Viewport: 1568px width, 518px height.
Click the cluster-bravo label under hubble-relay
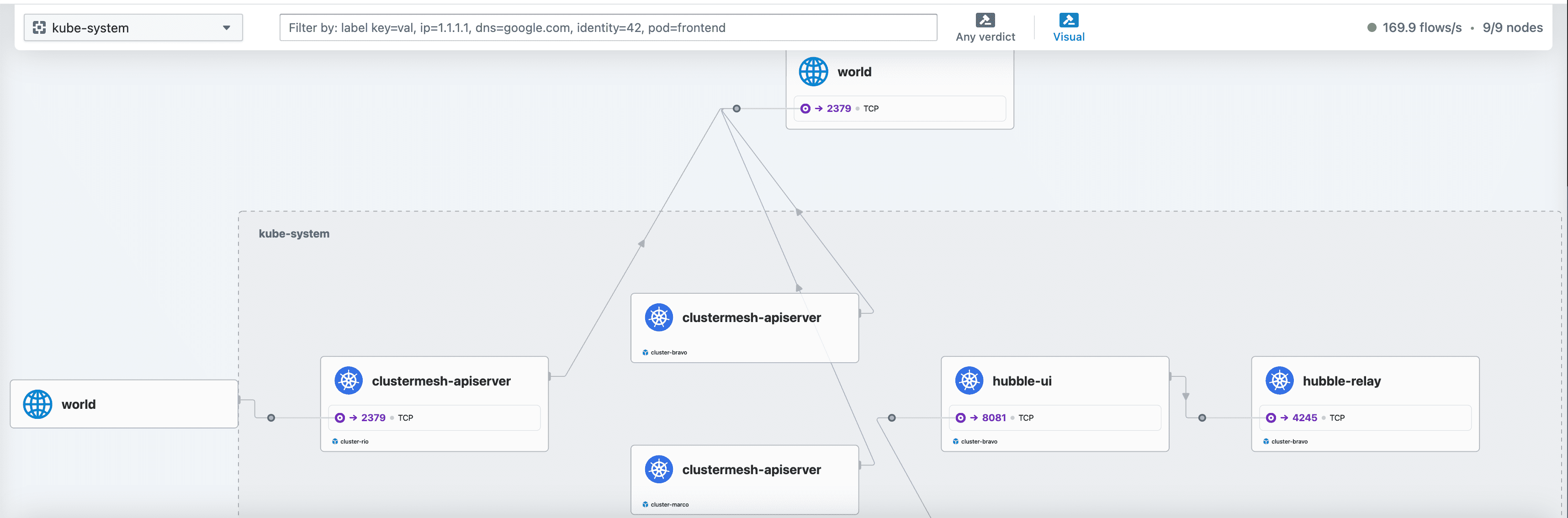click(x=1290, y=441)
